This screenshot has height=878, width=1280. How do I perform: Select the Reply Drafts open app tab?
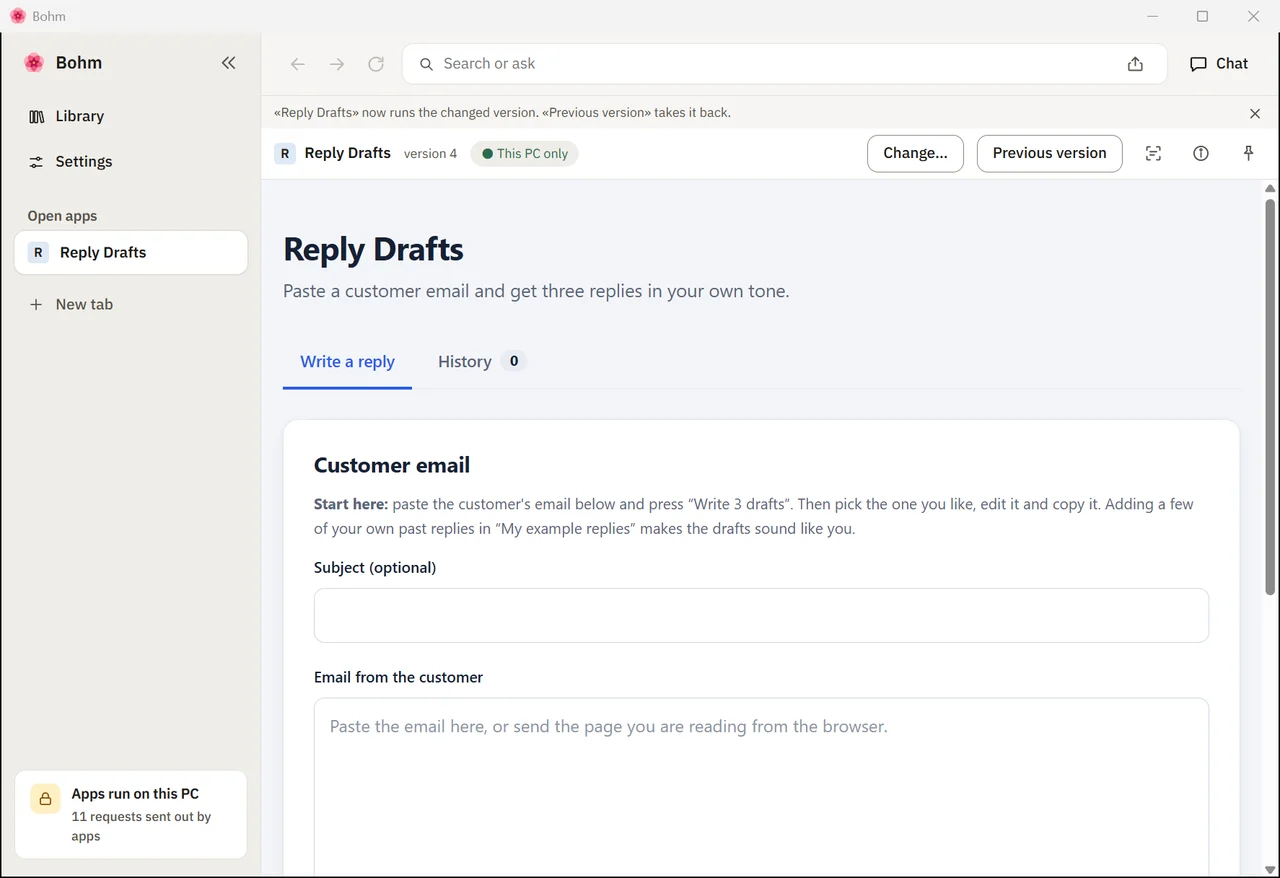pos(131,252)
